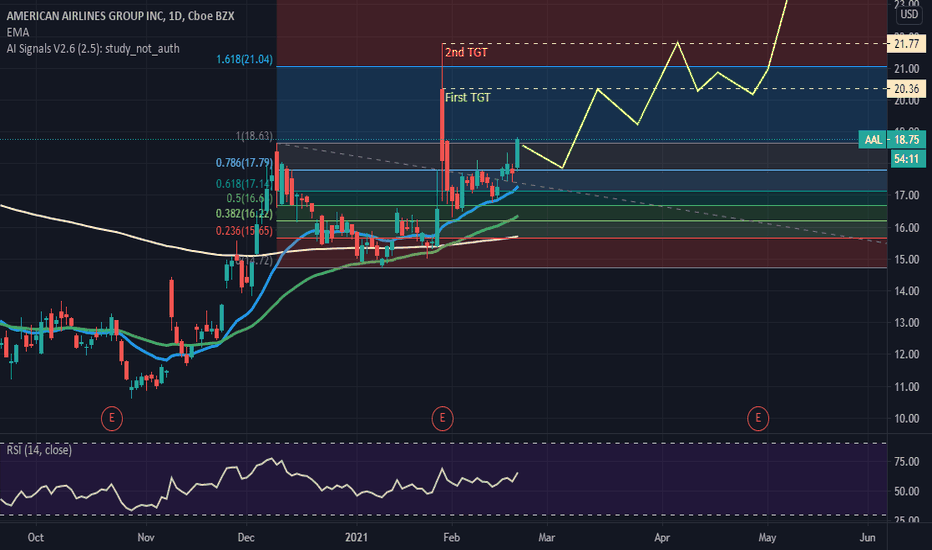This screenshot has height=550, width=932.
Task: Click the Apr date on time axis
Action: click(x=662, y=538)
